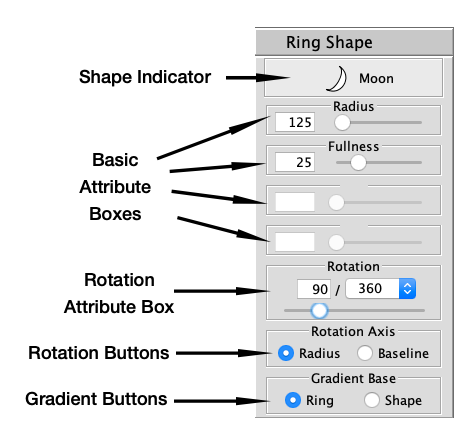Select the Baseline rotation axis option
This screenshot has width=469, height=442.
[x=365, y=353]
